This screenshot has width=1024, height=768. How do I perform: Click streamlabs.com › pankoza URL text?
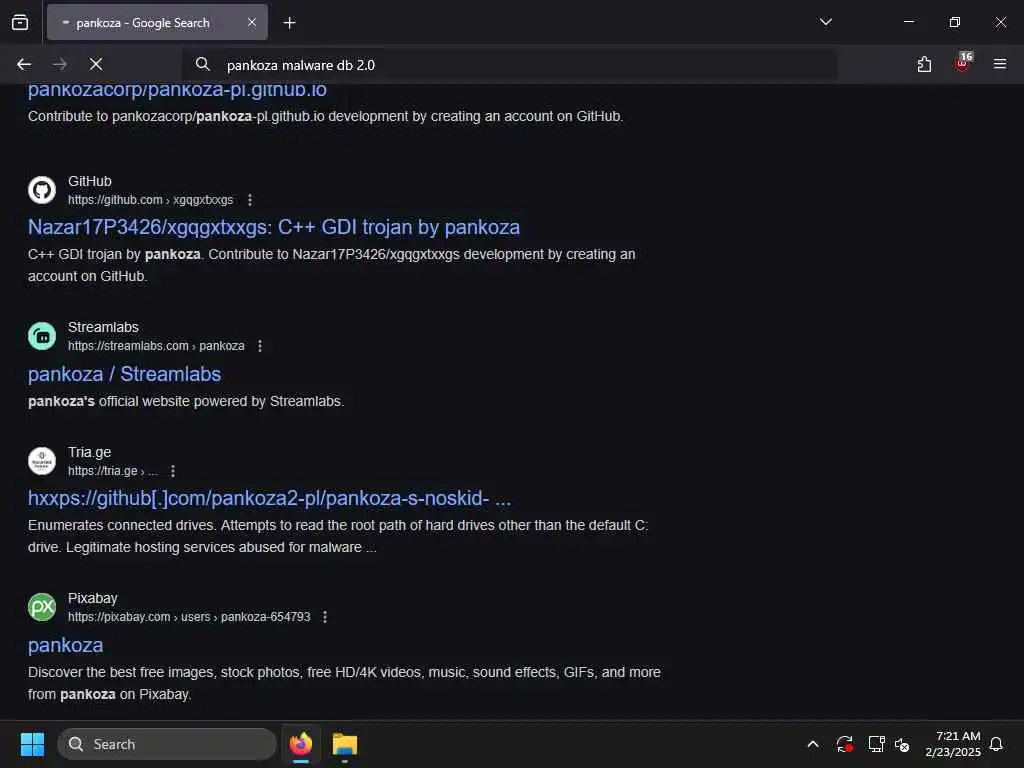(x=156, y=346)
